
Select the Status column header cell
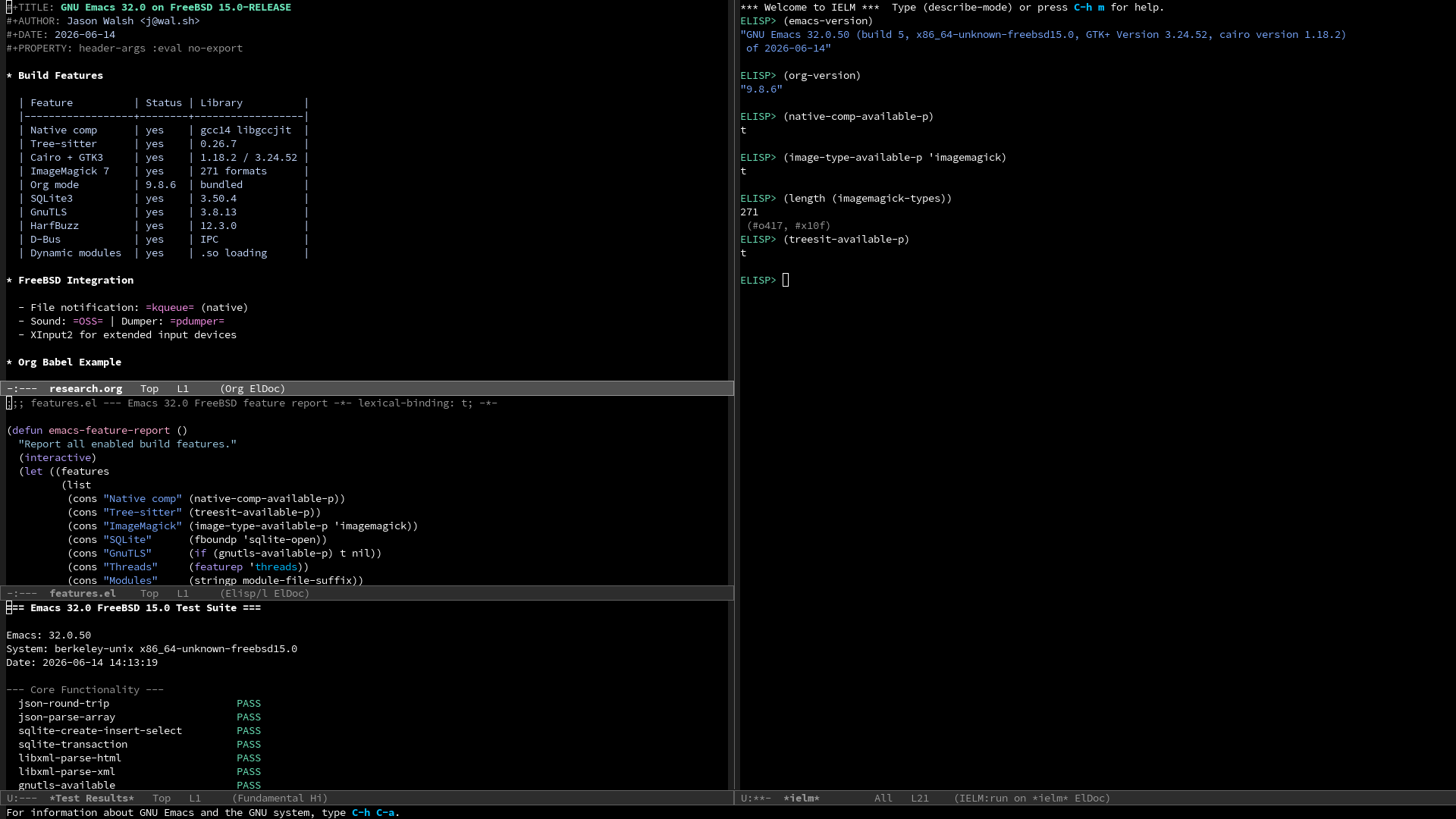(164, 102)
